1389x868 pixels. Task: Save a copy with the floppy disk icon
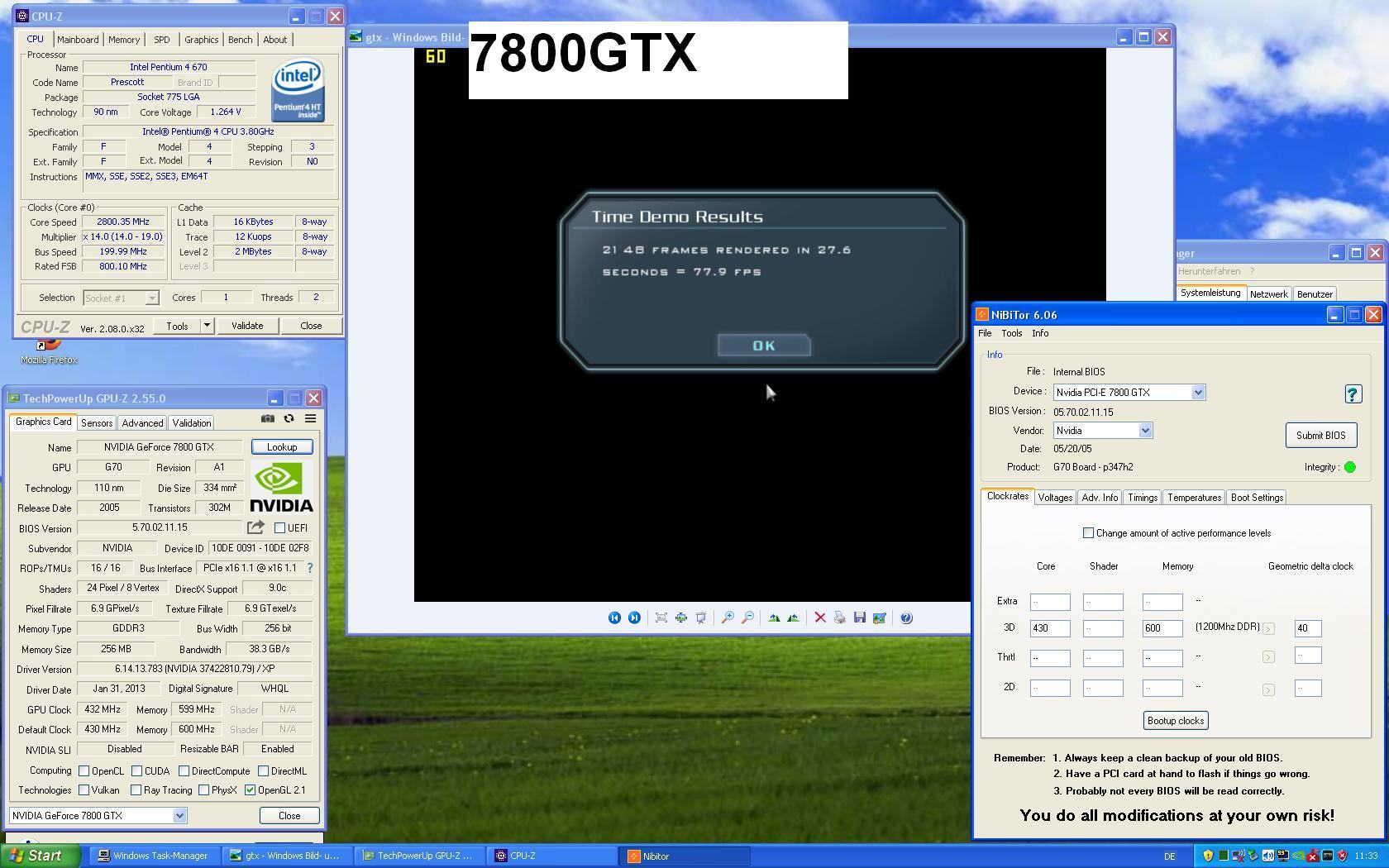pos(860,618)
